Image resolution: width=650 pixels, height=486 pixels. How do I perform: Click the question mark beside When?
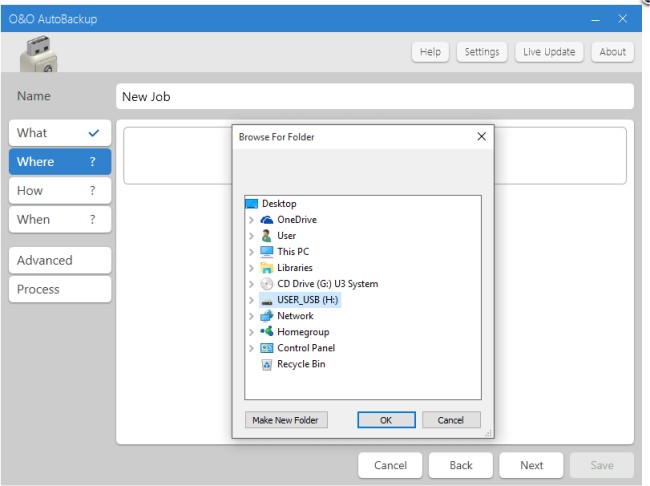tap(92, 219)
